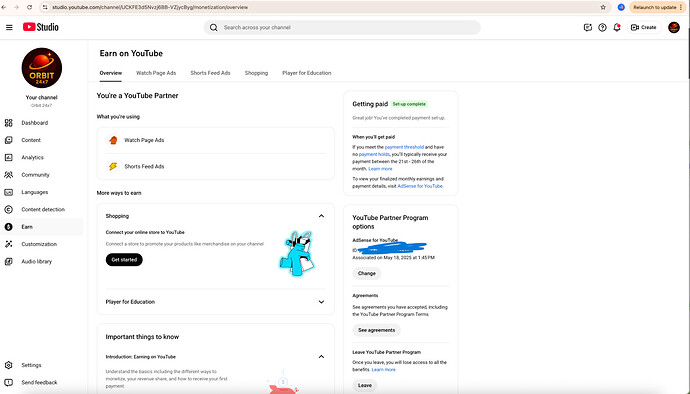Open Dashboard in the sidebar
The image size is (690, 394).
click(42, 123)
